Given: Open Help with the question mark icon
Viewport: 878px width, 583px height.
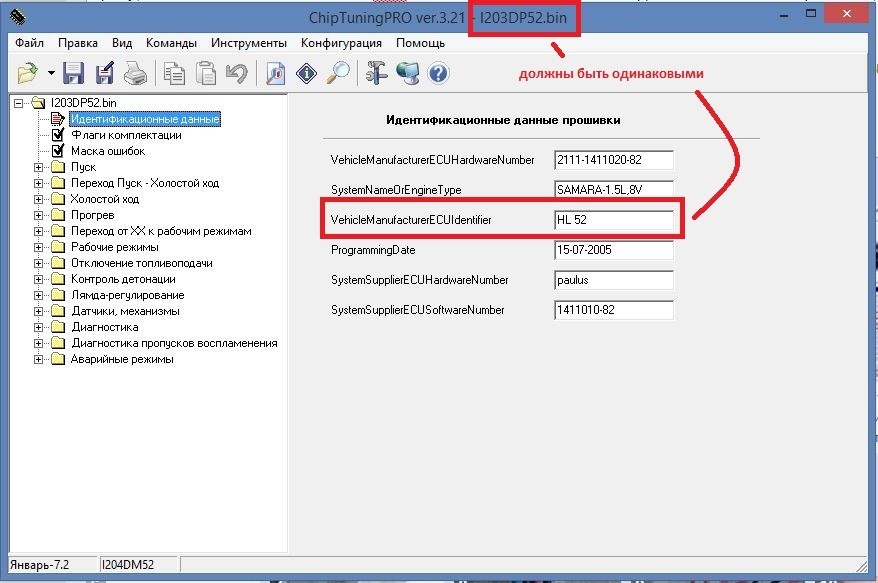Looking at the screenshot, I should pyautogui.click(x=438, y=73).
